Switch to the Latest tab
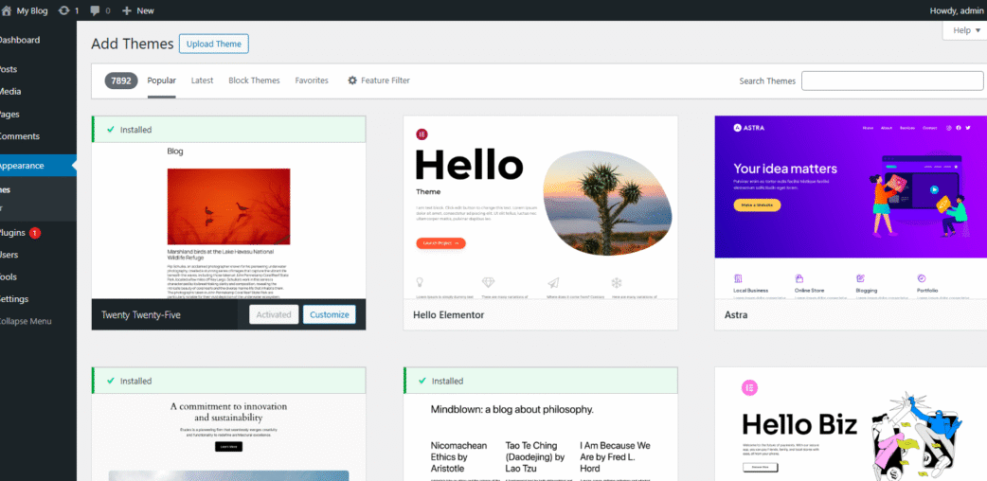This screenshot has height=481, width=987. (x=202, y=81)
